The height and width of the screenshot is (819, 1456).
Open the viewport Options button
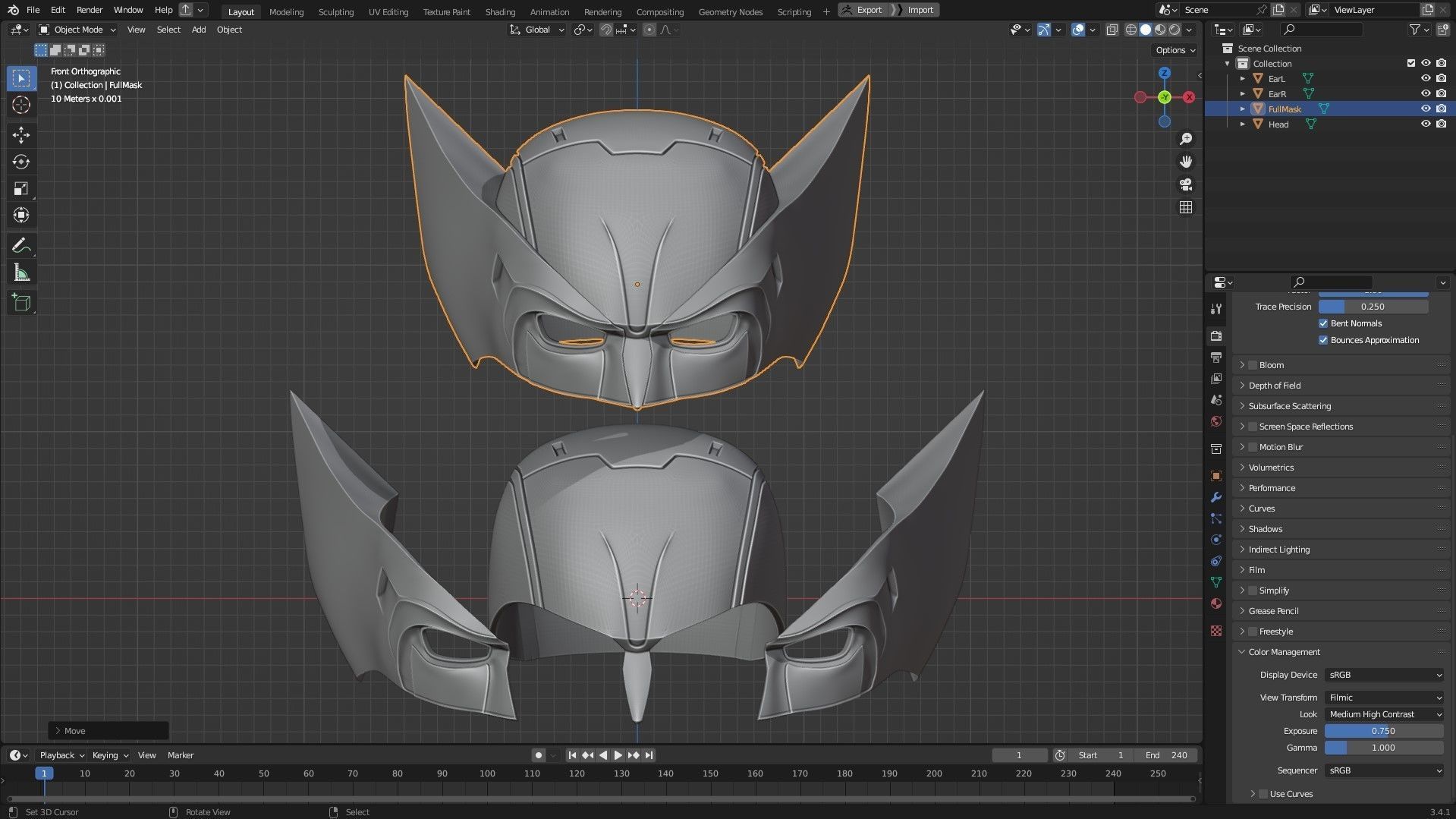[1175, 50]
